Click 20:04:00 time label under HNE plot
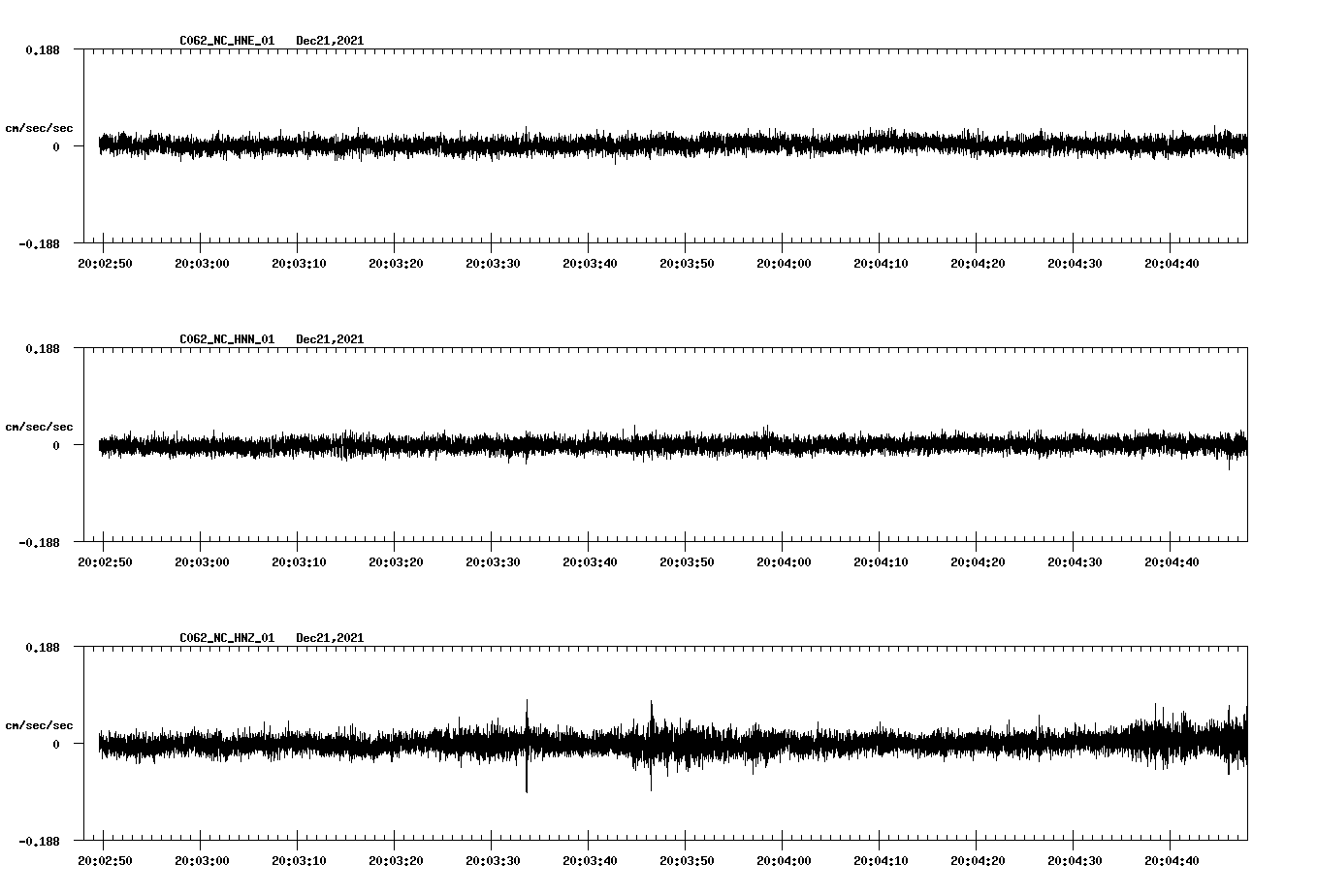 click(784, 264)
